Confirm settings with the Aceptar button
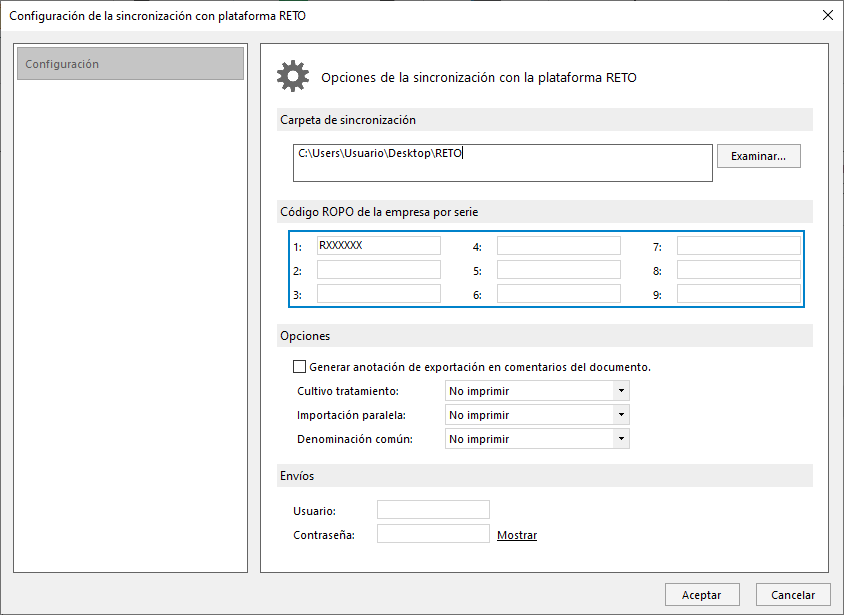The image size is (844, 615). coord(702,595)
